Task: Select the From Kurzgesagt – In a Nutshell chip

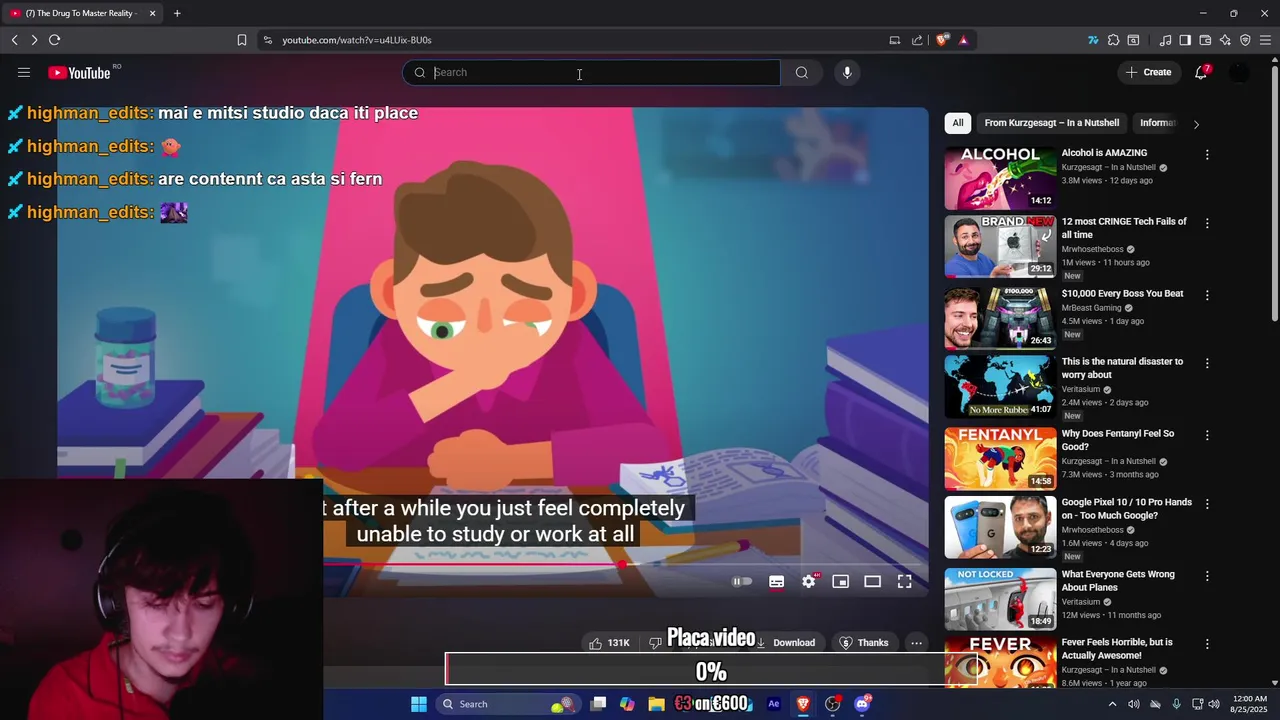Action: pyautogui.click(x=1052, y=123)
